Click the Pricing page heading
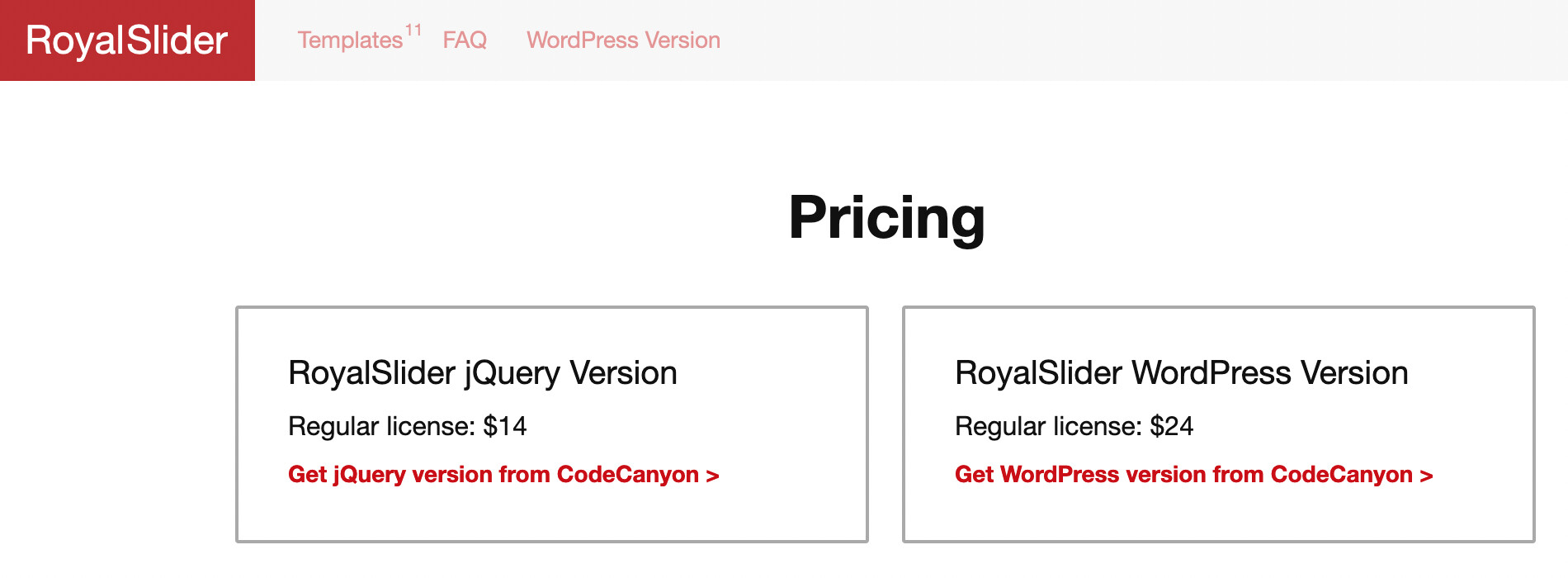 pyautogui.click(x=886, y=218)
